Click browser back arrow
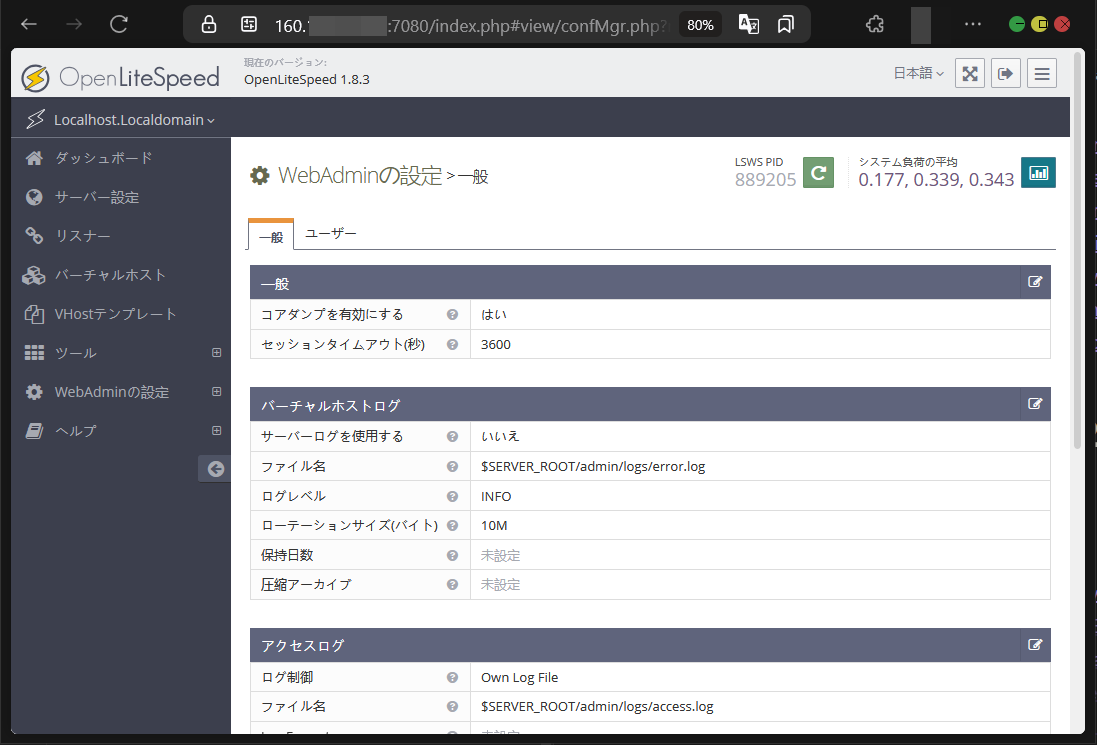 pyautogui.click(x=29, y=24)
